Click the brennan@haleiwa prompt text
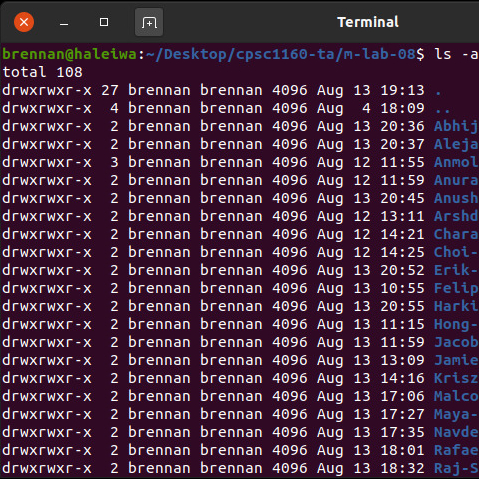The width and height of the screenshot is (479, 479). tap(69, 54)
